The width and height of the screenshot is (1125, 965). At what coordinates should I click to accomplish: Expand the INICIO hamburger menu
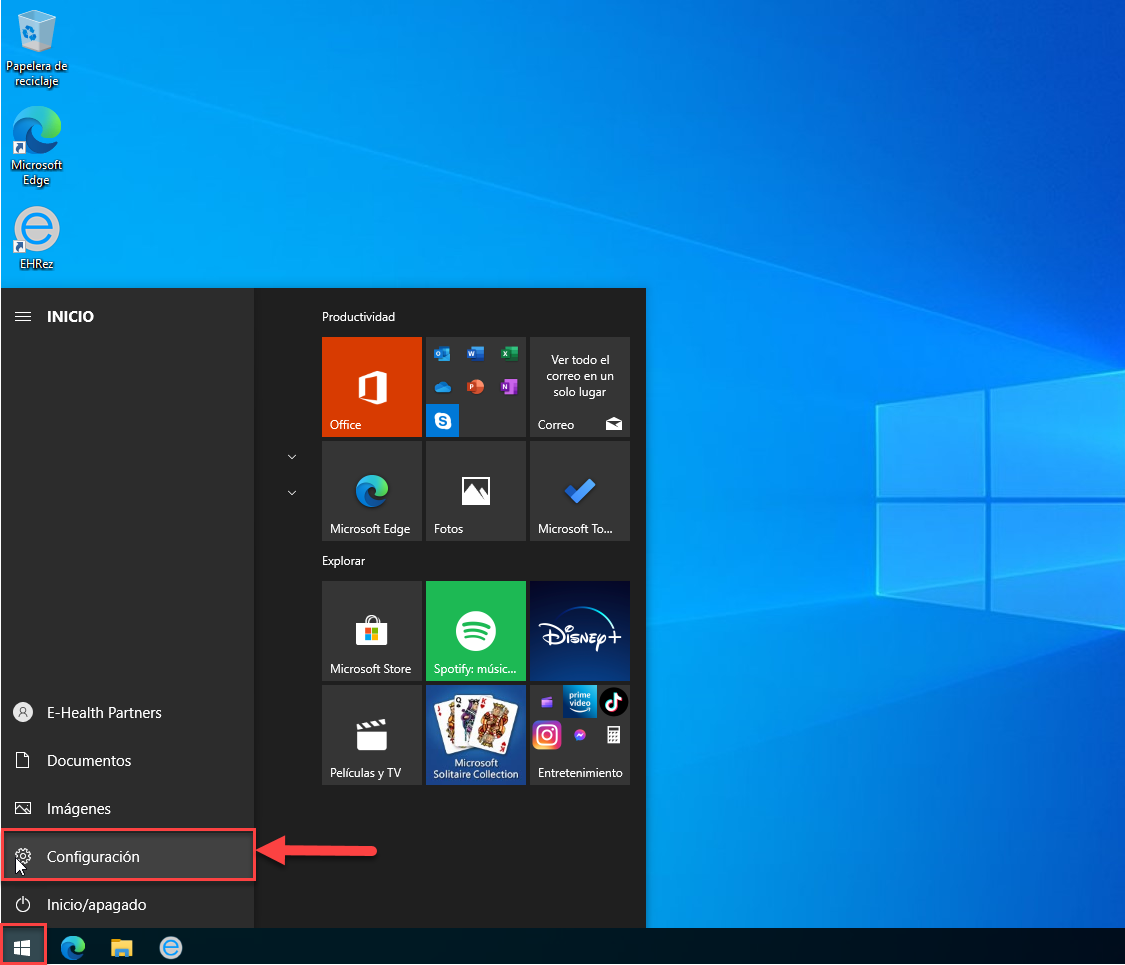pos(23,316)
